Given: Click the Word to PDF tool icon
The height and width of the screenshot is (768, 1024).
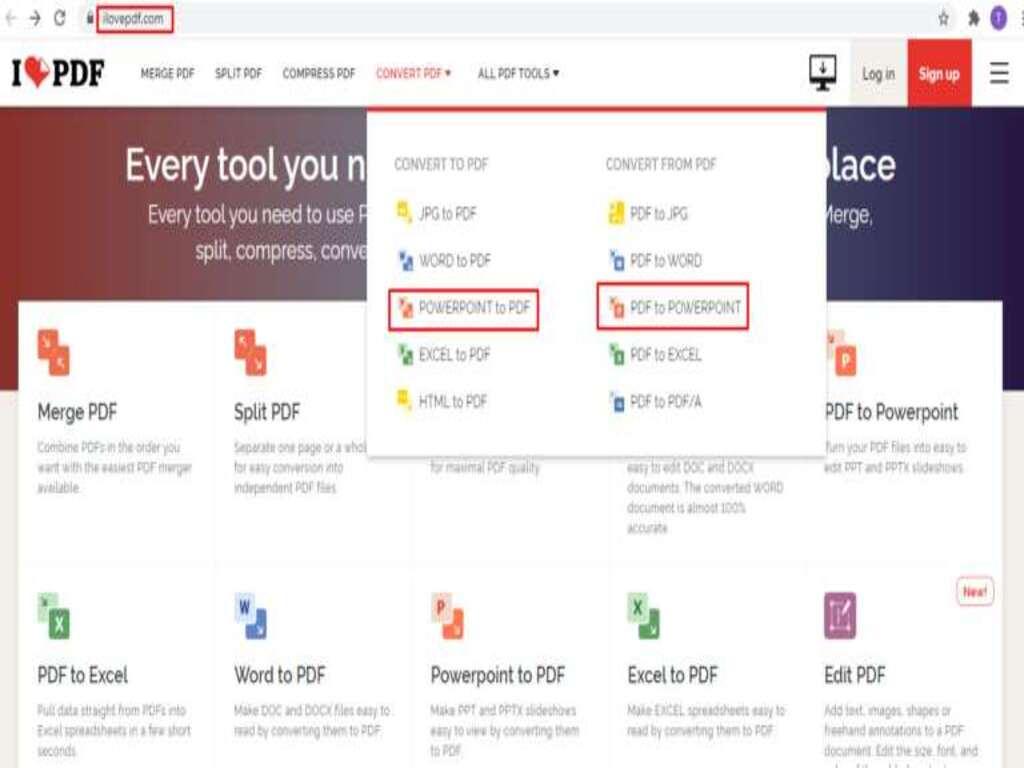Looking at the screenshot, I should [x=250, y=616].
